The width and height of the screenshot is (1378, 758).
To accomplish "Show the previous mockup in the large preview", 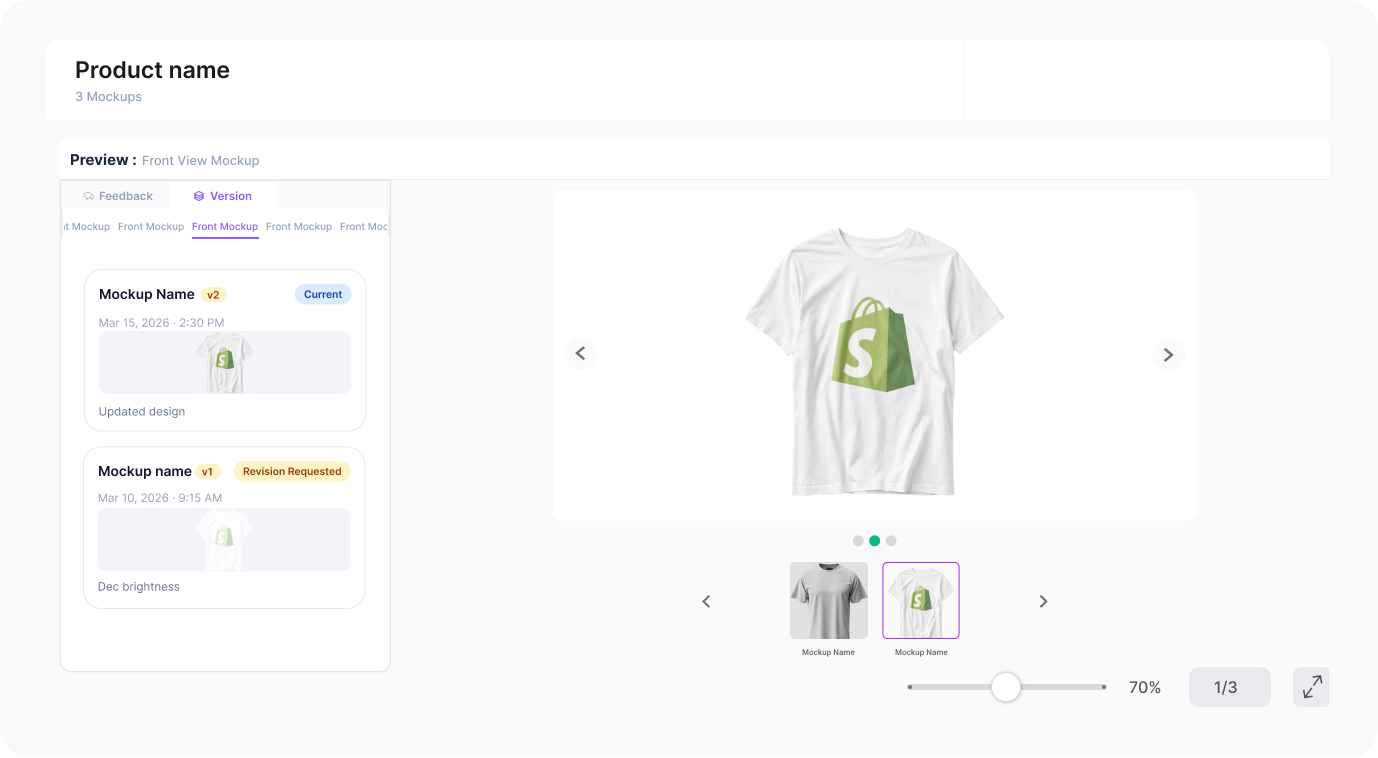I will 580,354.
